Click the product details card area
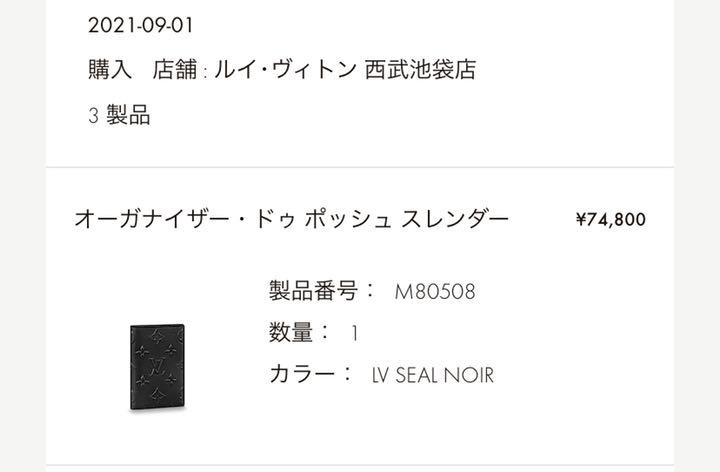720x472 pixels. (x=360, y=316)
